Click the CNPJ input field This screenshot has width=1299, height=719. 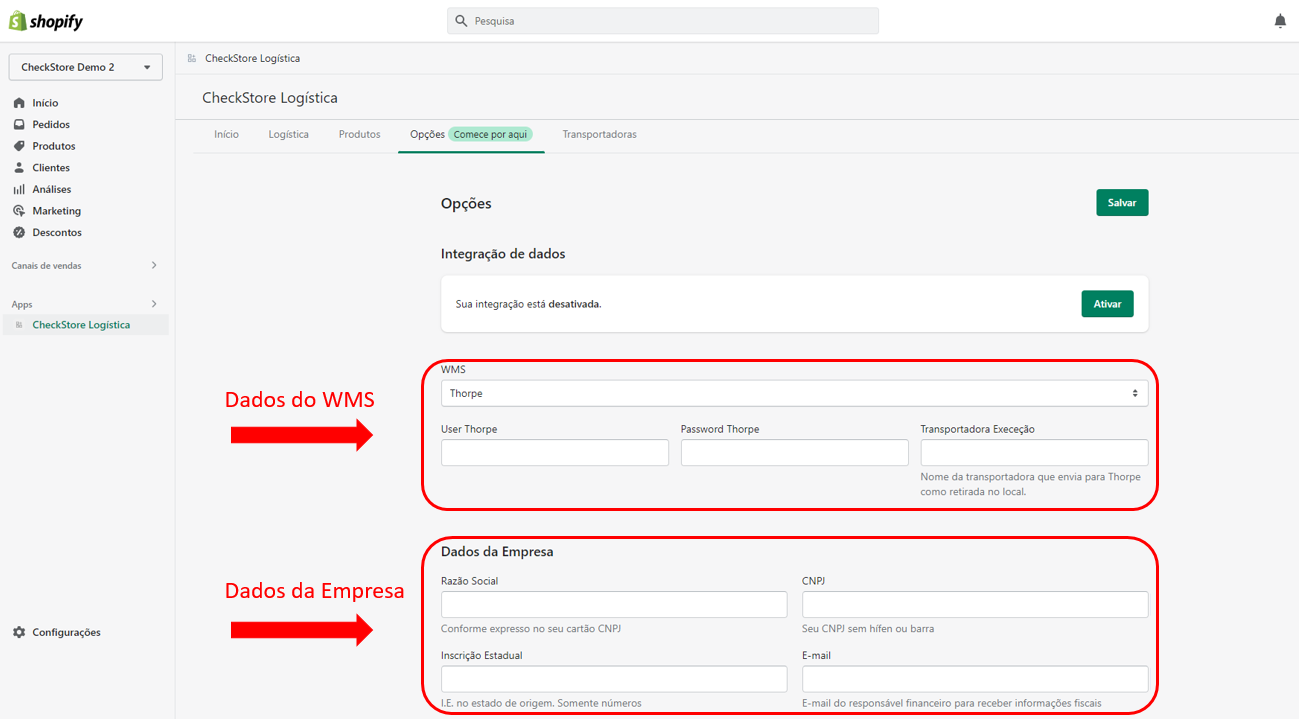(x=974, y=604)
